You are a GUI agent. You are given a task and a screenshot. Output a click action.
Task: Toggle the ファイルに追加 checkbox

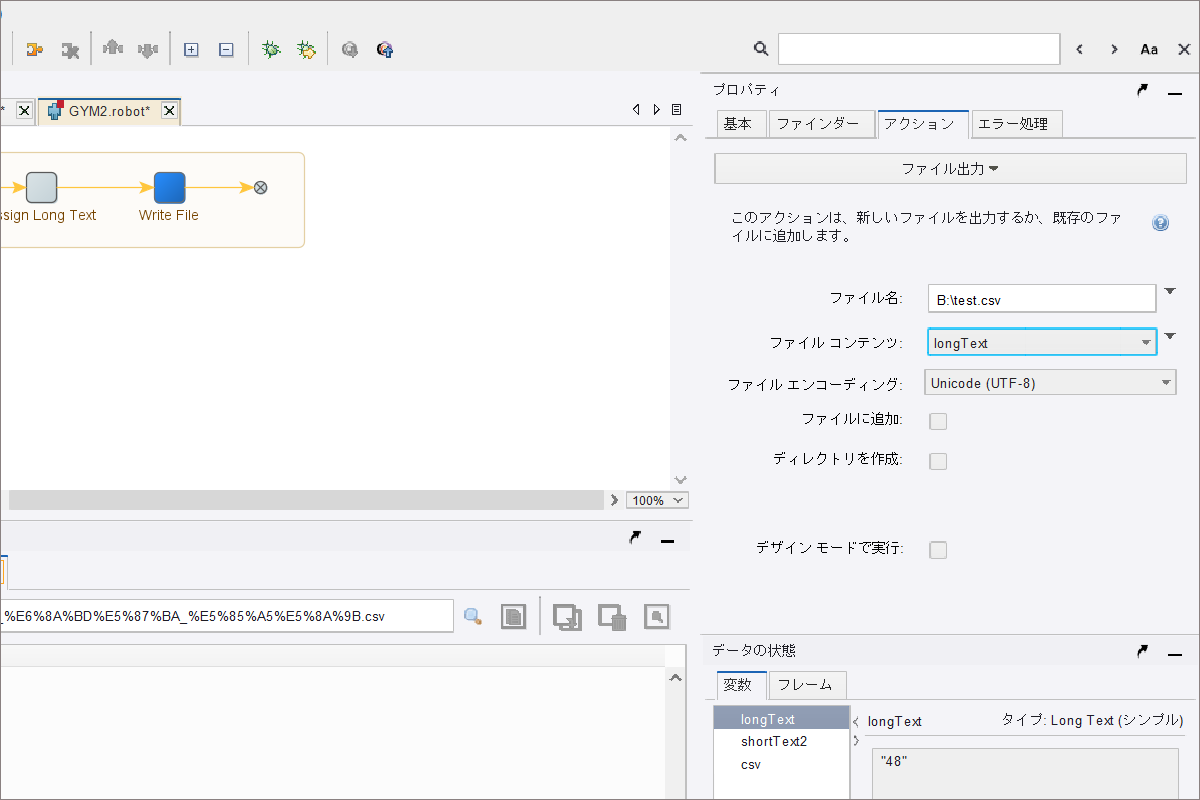click(x=938, y=421)
